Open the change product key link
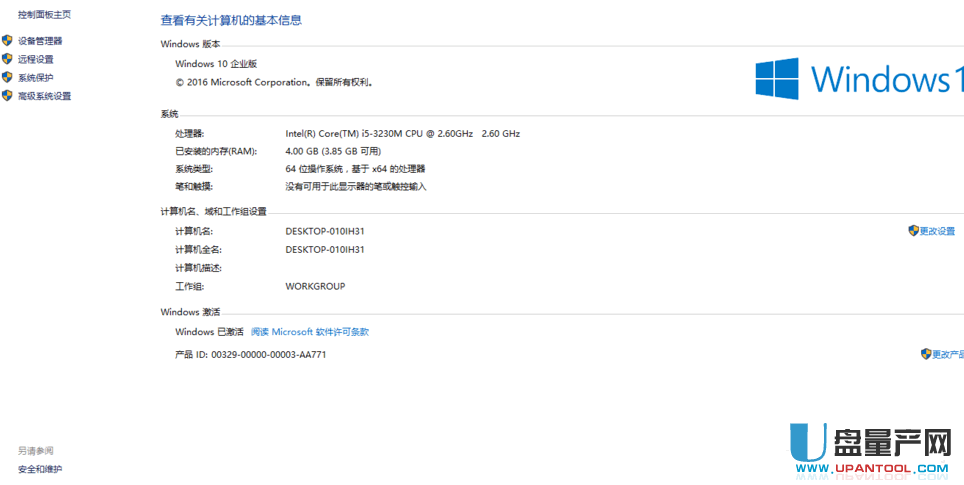The height and width of the screenshot is (485, 964). coord(948,355)
